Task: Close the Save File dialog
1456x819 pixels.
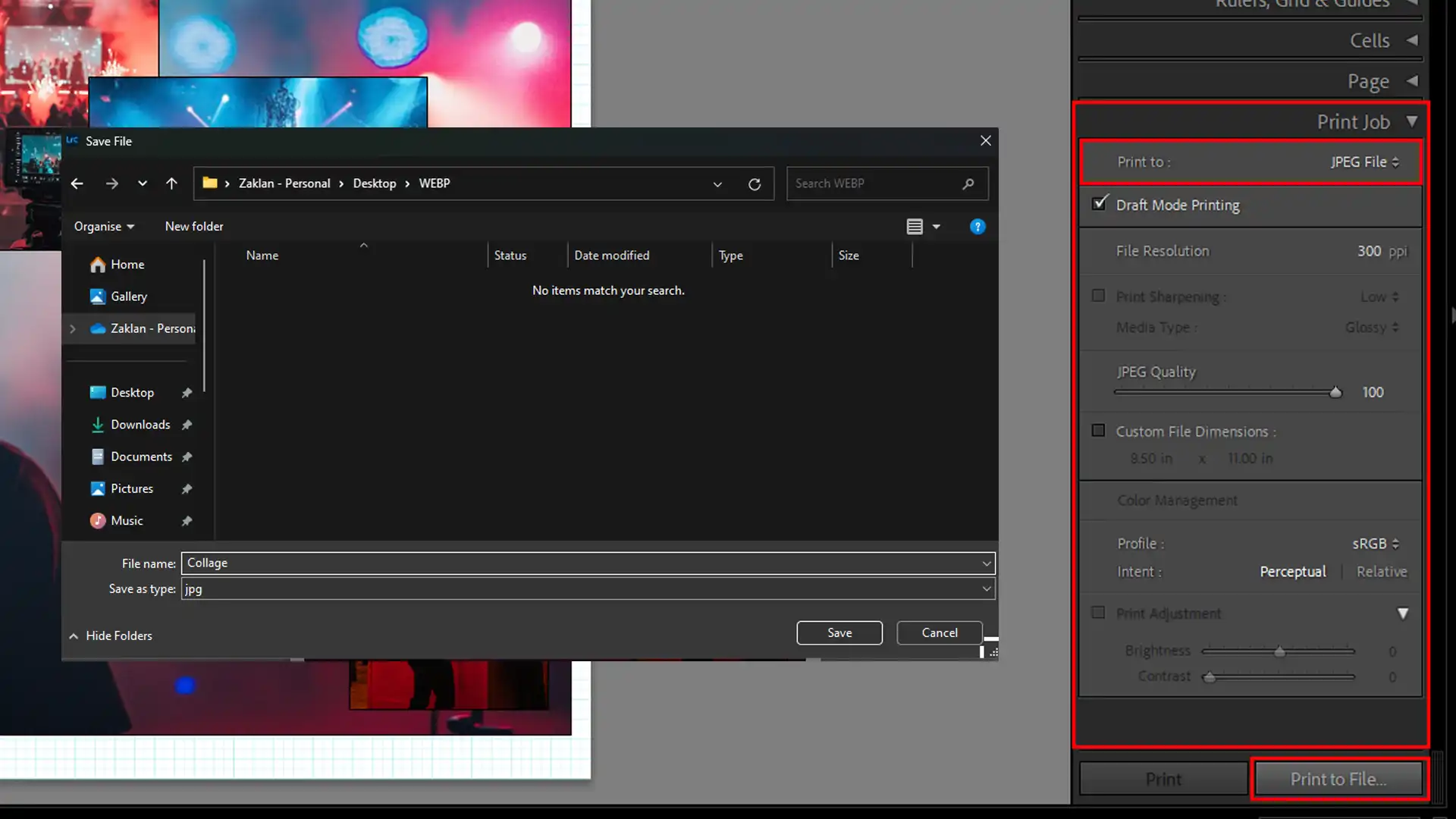Action: click(986, 141)
